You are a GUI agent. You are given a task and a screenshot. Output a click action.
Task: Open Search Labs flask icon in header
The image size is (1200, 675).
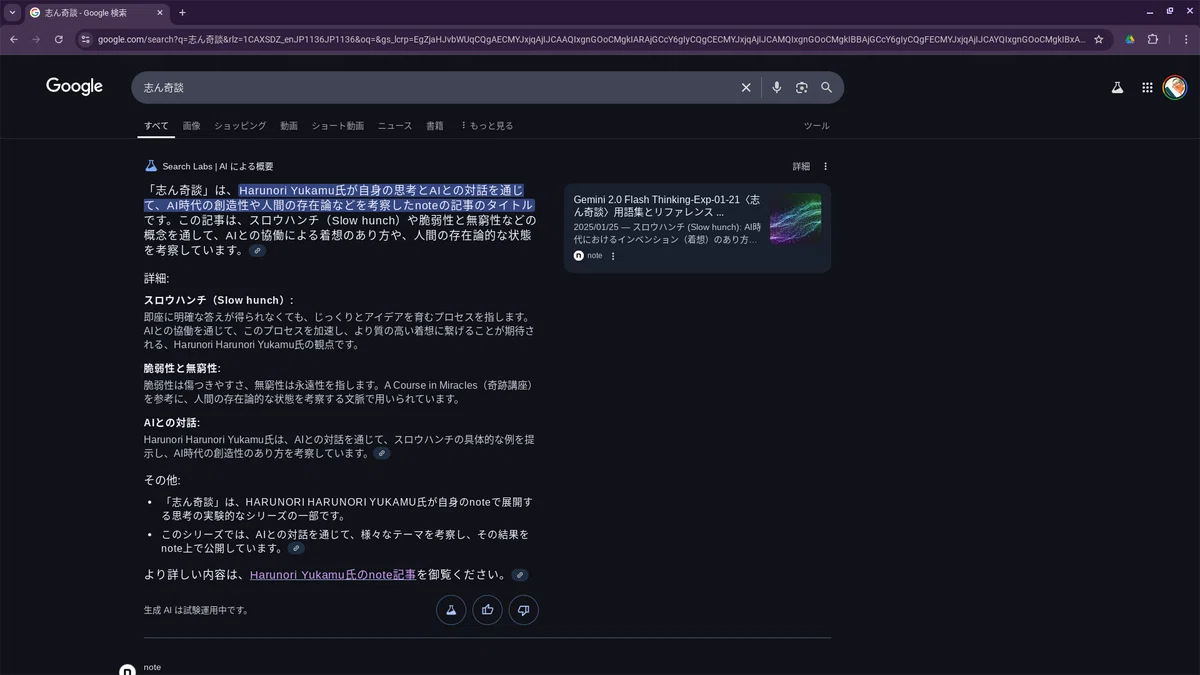click(1117, 87)
